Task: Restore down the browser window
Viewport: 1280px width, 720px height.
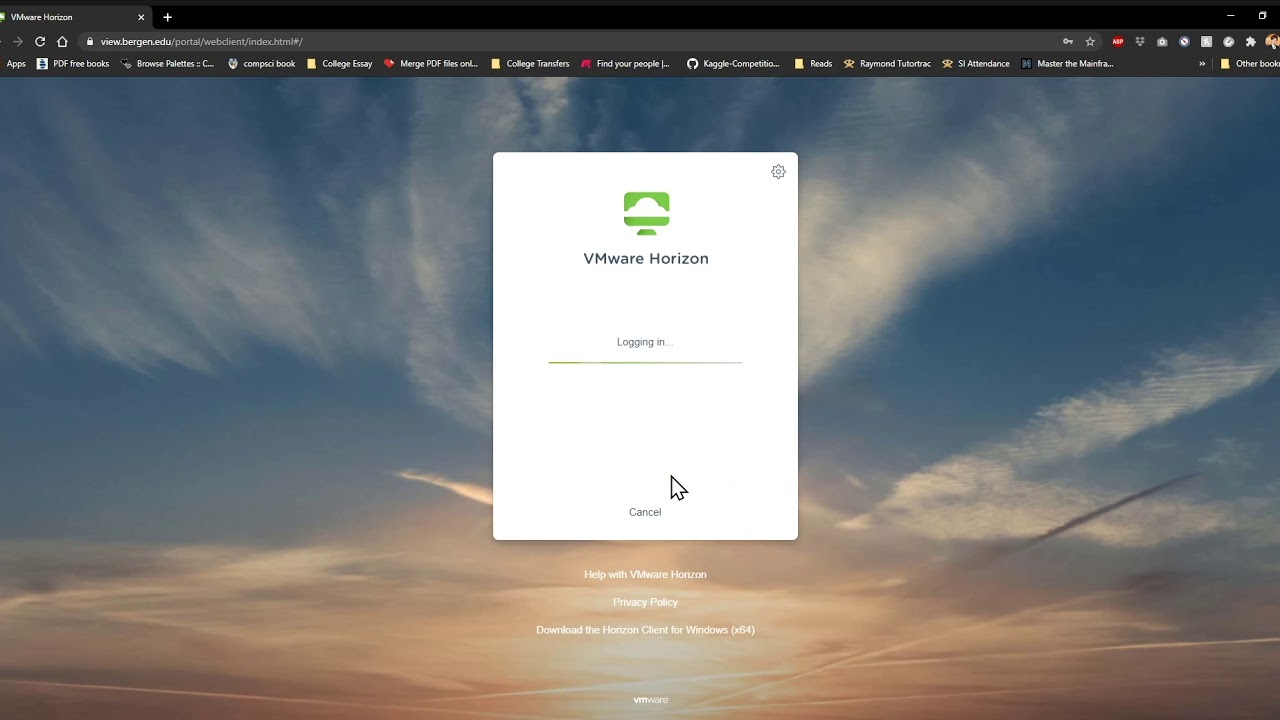Action: [x=1262, y=16]
